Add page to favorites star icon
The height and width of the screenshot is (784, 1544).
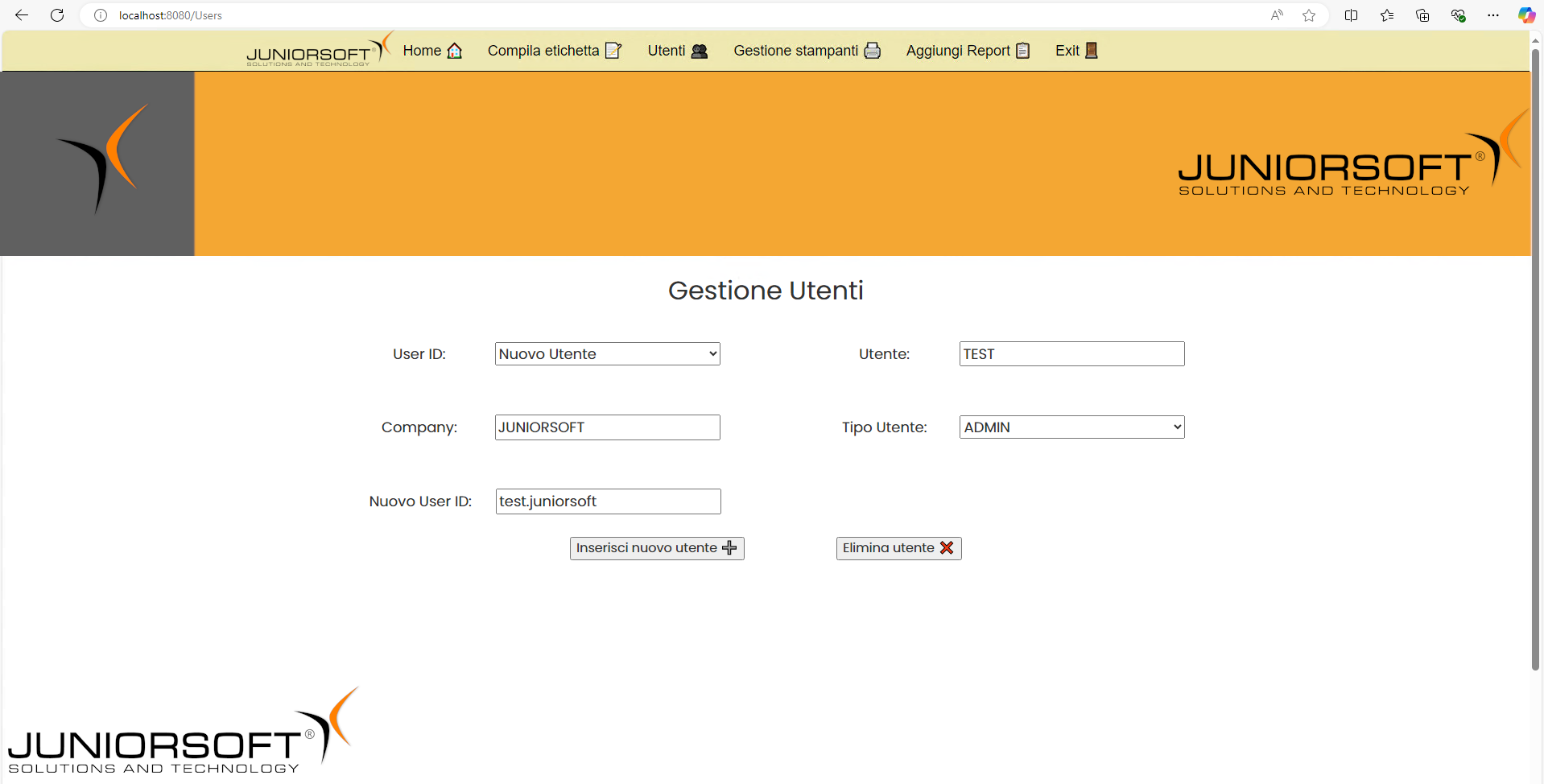[x=1309, y=15]
